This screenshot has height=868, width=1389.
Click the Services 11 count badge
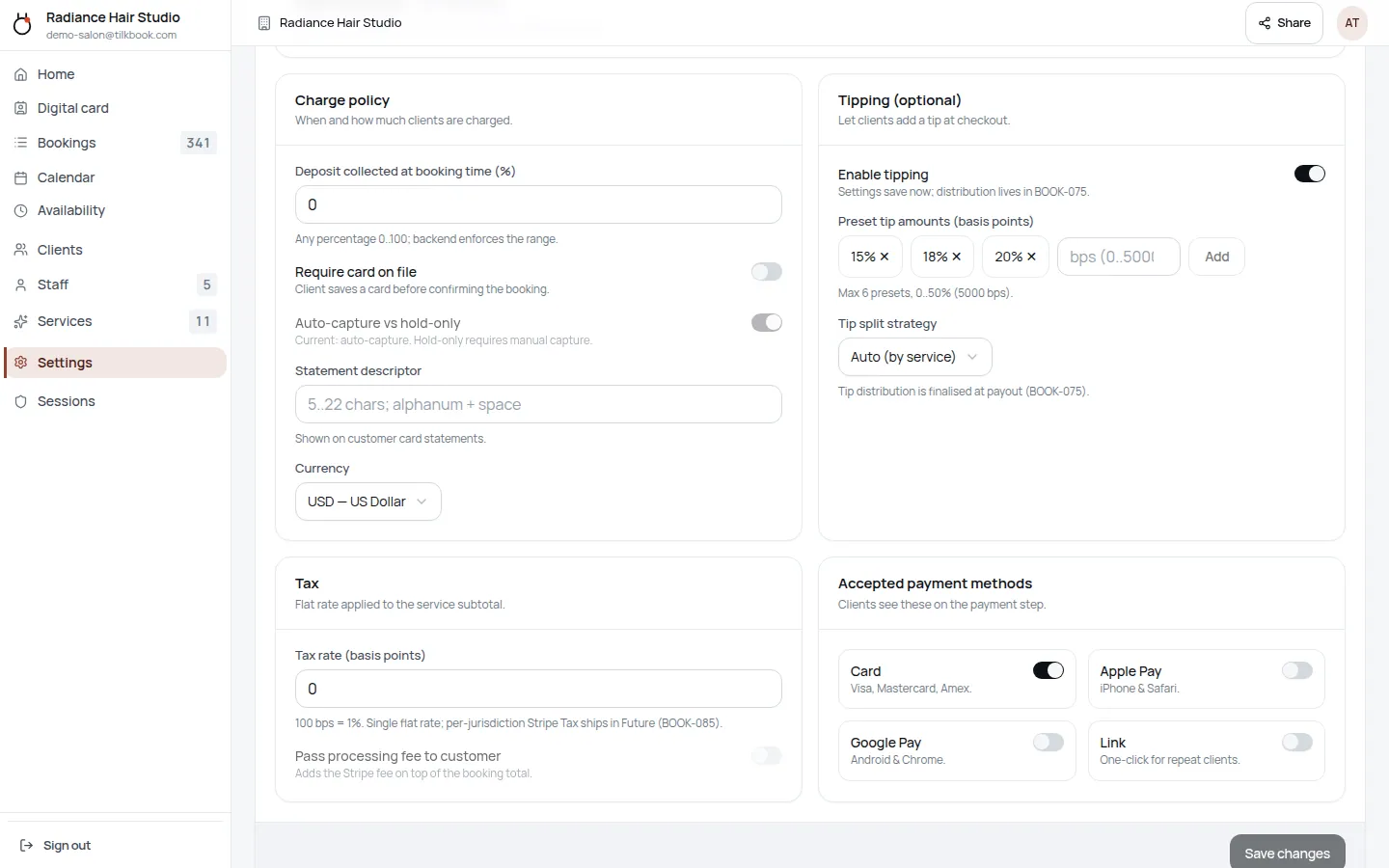click(x=203, y=321)
